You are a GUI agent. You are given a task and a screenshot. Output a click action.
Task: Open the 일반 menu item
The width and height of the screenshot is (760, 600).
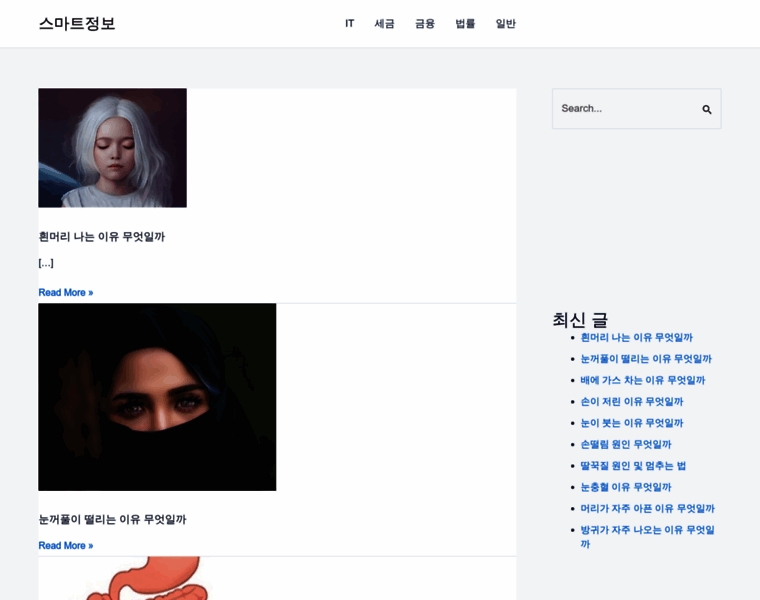click(x=506, y=23)
